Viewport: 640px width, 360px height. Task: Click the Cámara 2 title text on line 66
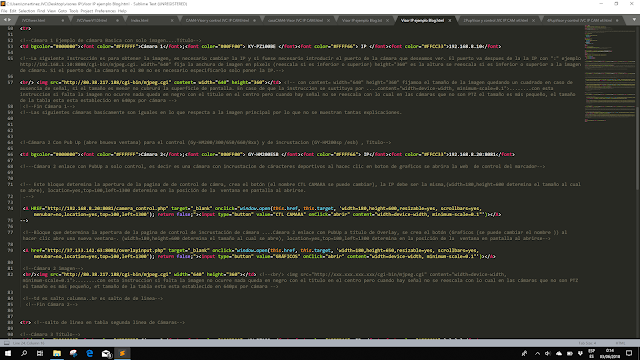tap(153, 154)
